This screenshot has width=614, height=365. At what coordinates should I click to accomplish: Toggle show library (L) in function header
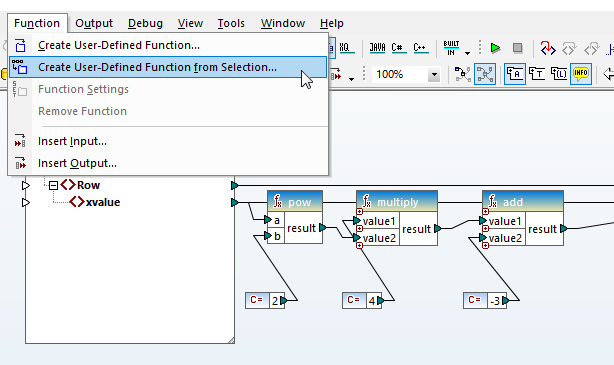click(559, 74)
